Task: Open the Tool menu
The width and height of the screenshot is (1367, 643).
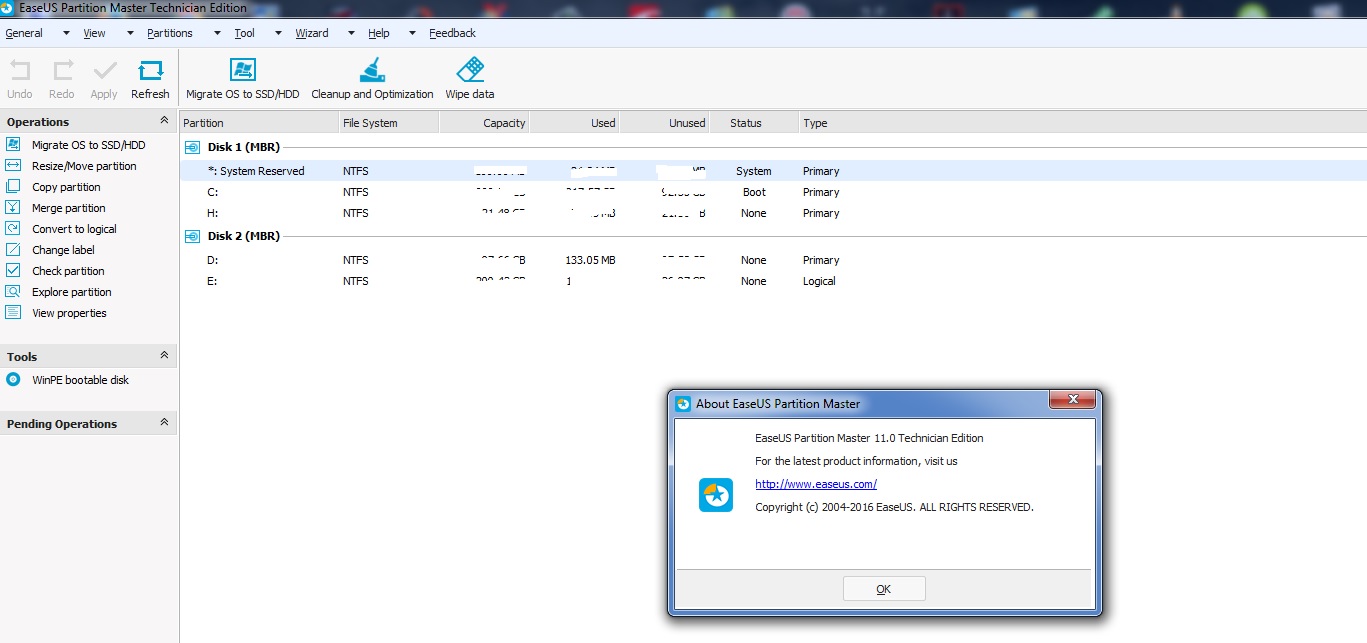Action: tap(244, 33)
